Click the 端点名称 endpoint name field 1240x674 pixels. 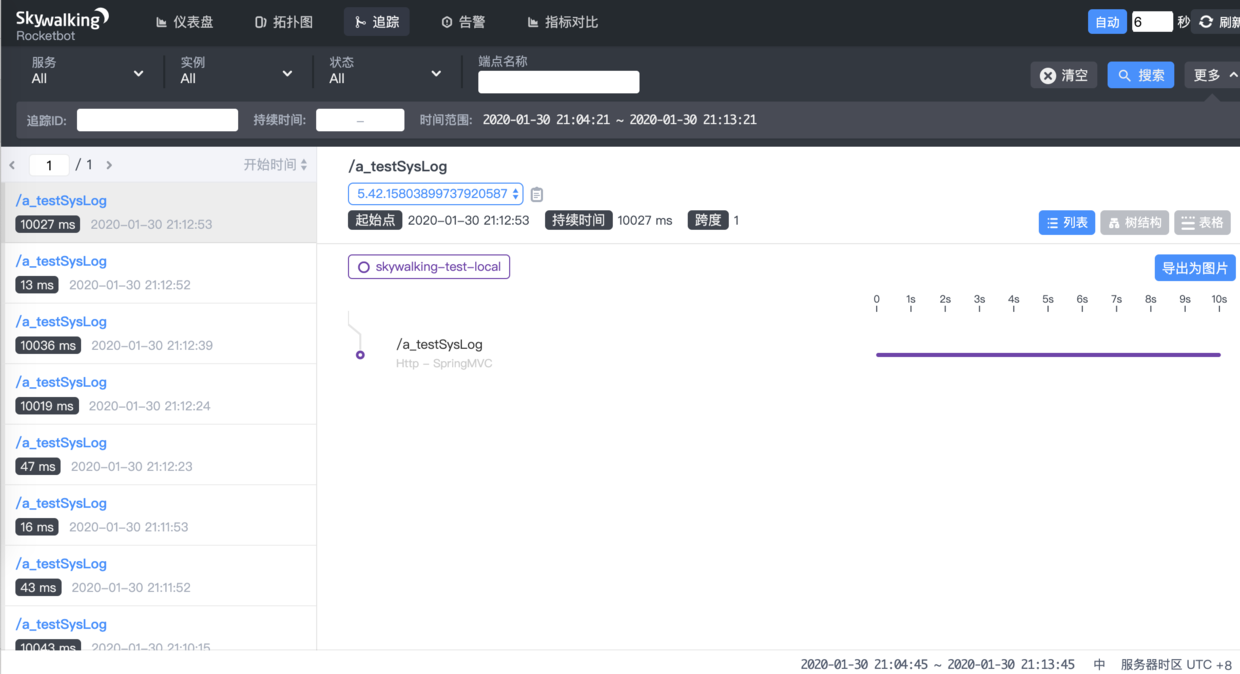coord(558,82)
